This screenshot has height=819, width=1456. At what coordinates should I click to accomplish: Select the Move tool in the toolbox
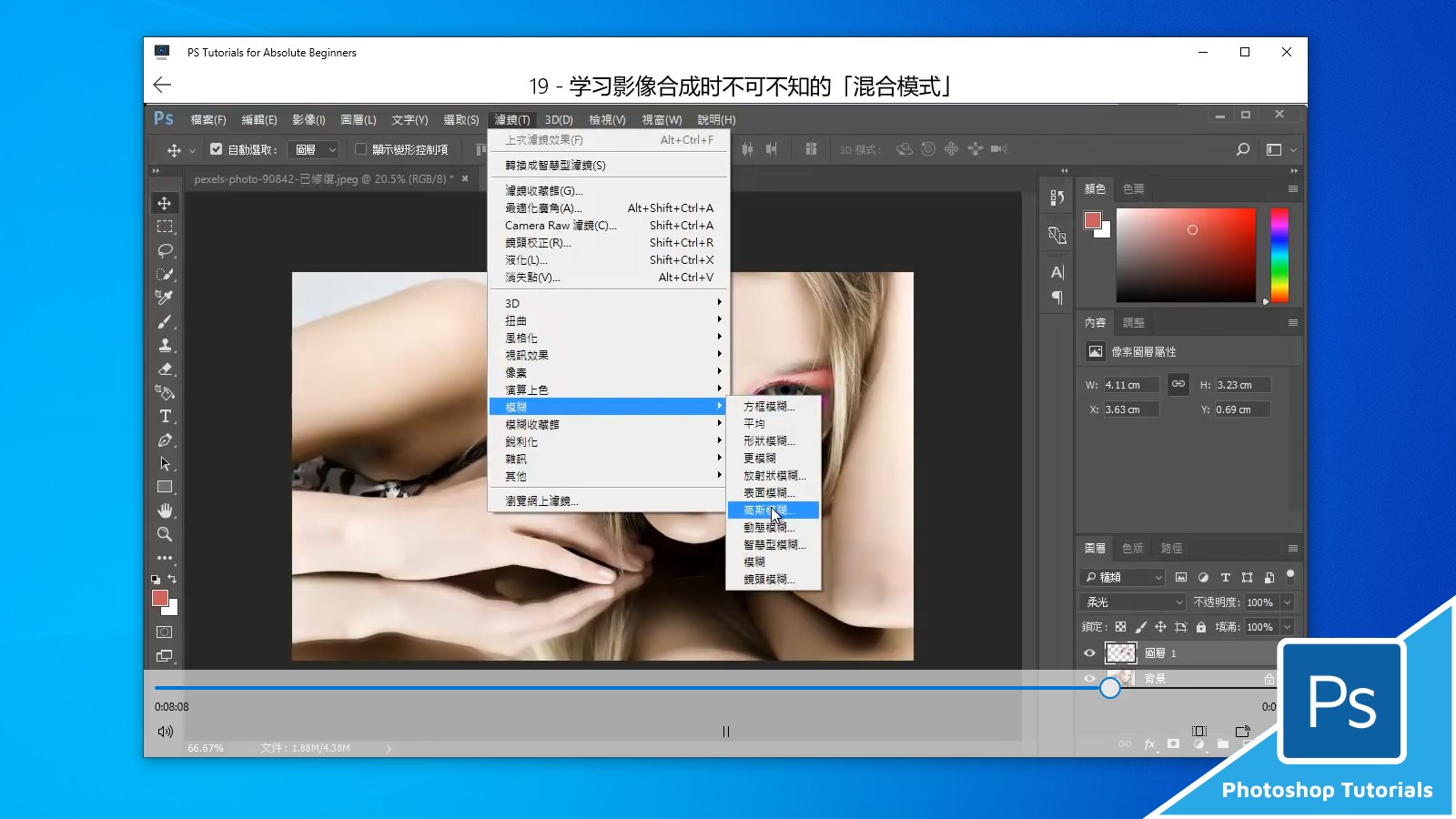point(165,203)
